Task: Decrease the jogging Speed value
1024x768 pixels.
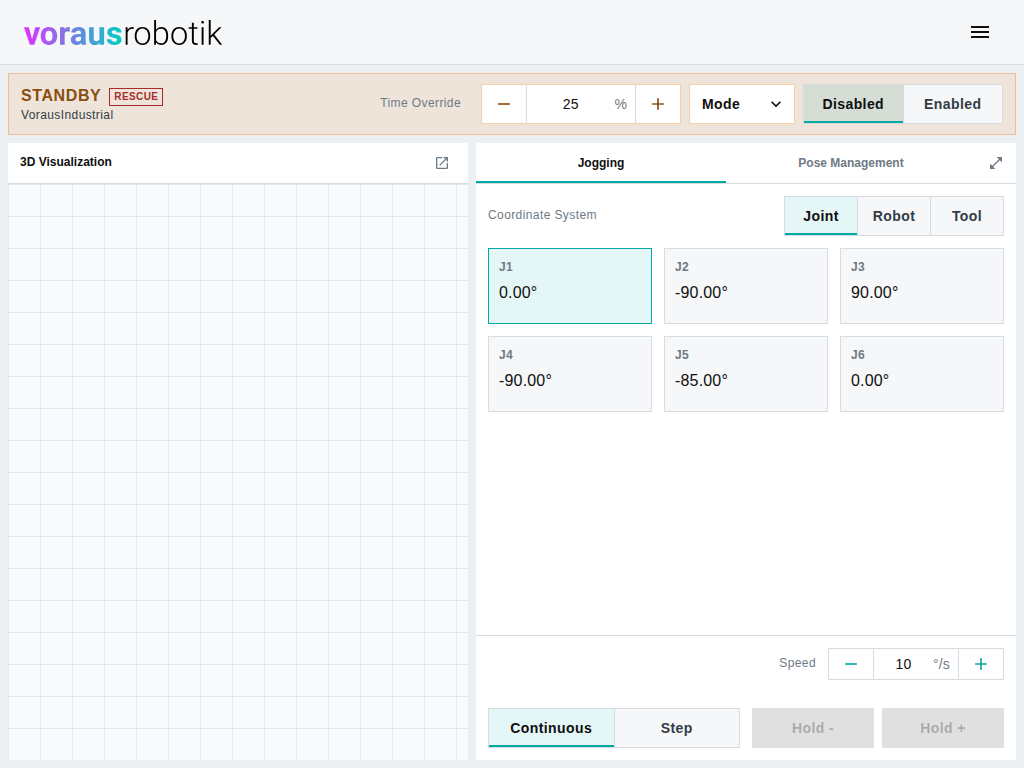Action: pyautogui.click(x=850, y=664)
